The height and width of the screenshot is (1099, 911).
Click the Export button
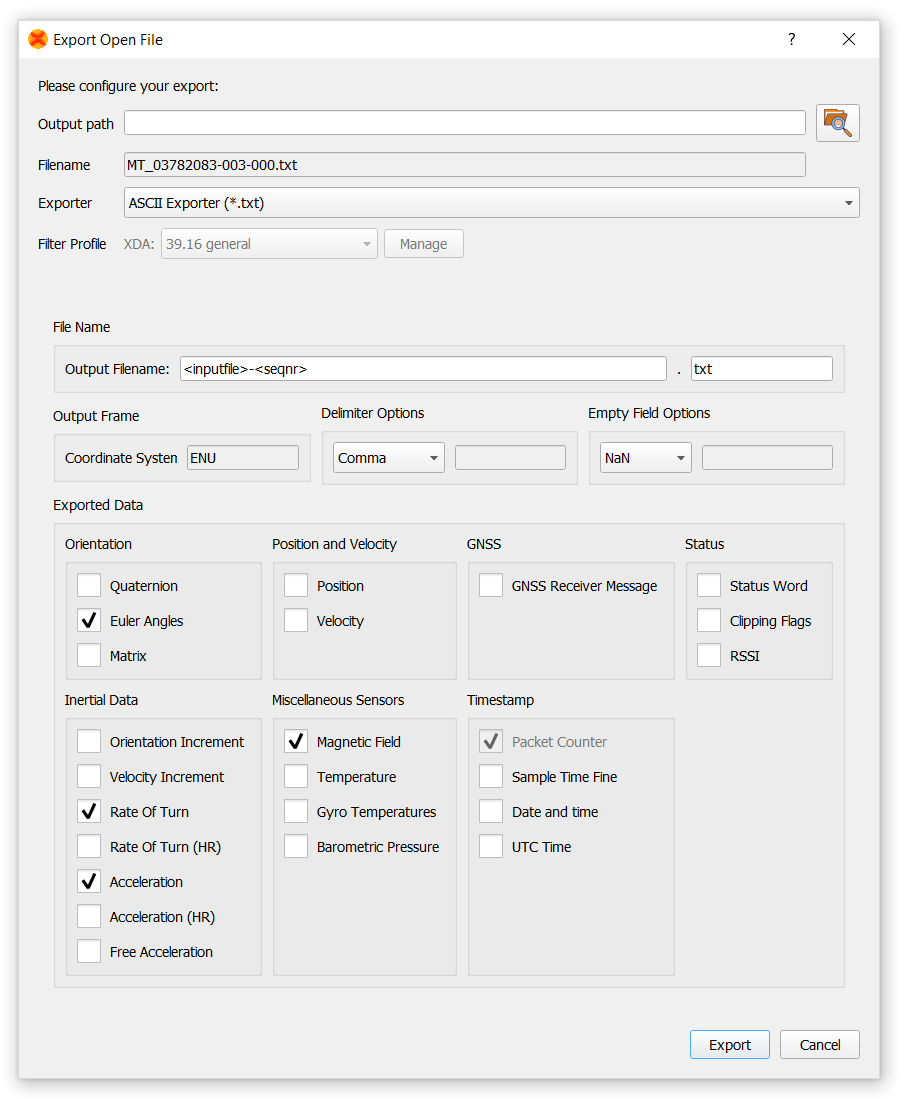(729, 1044)
